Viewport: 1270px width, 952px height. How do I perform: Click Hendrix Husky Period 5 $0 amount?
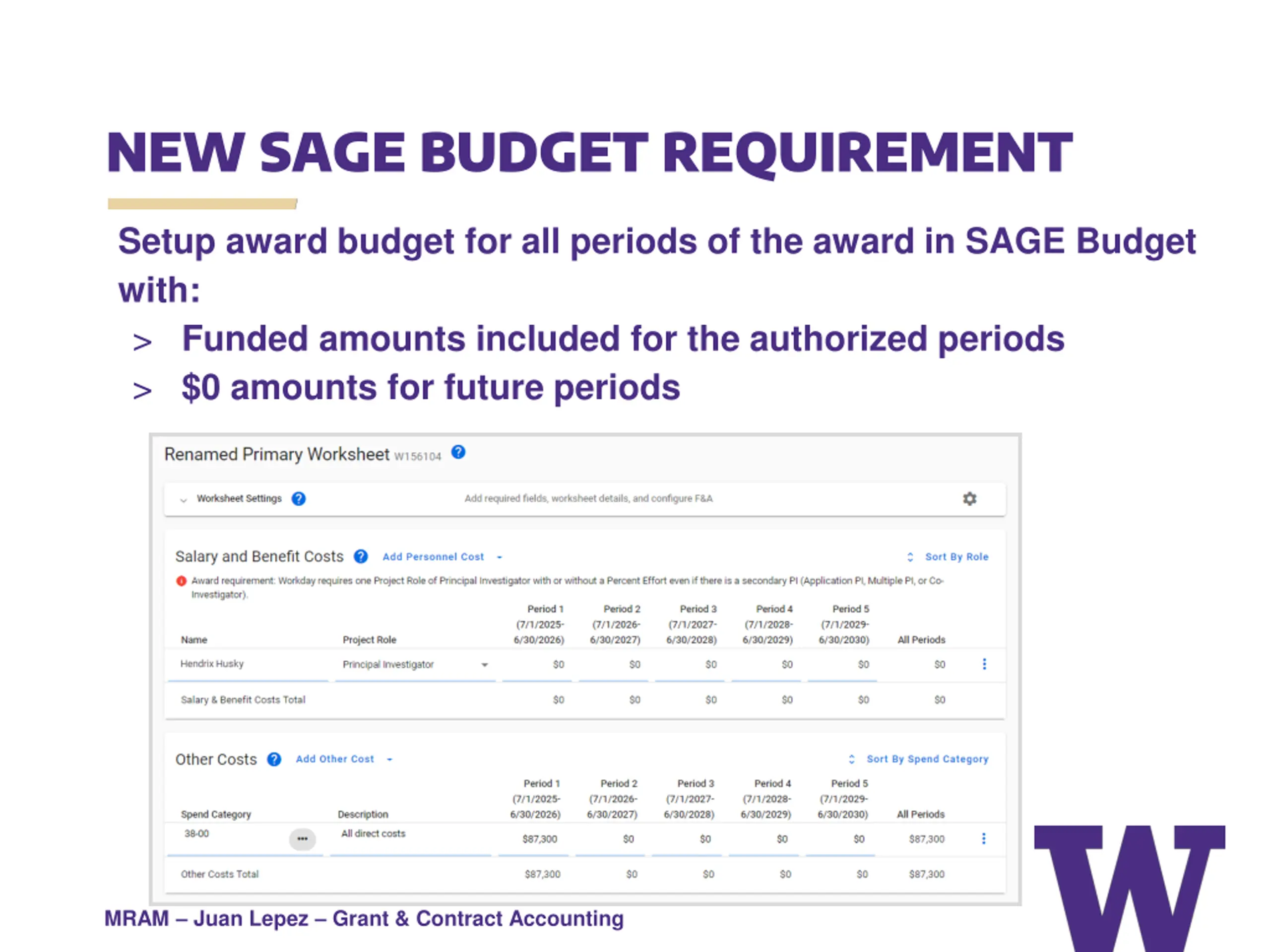[x=863, y=664]
